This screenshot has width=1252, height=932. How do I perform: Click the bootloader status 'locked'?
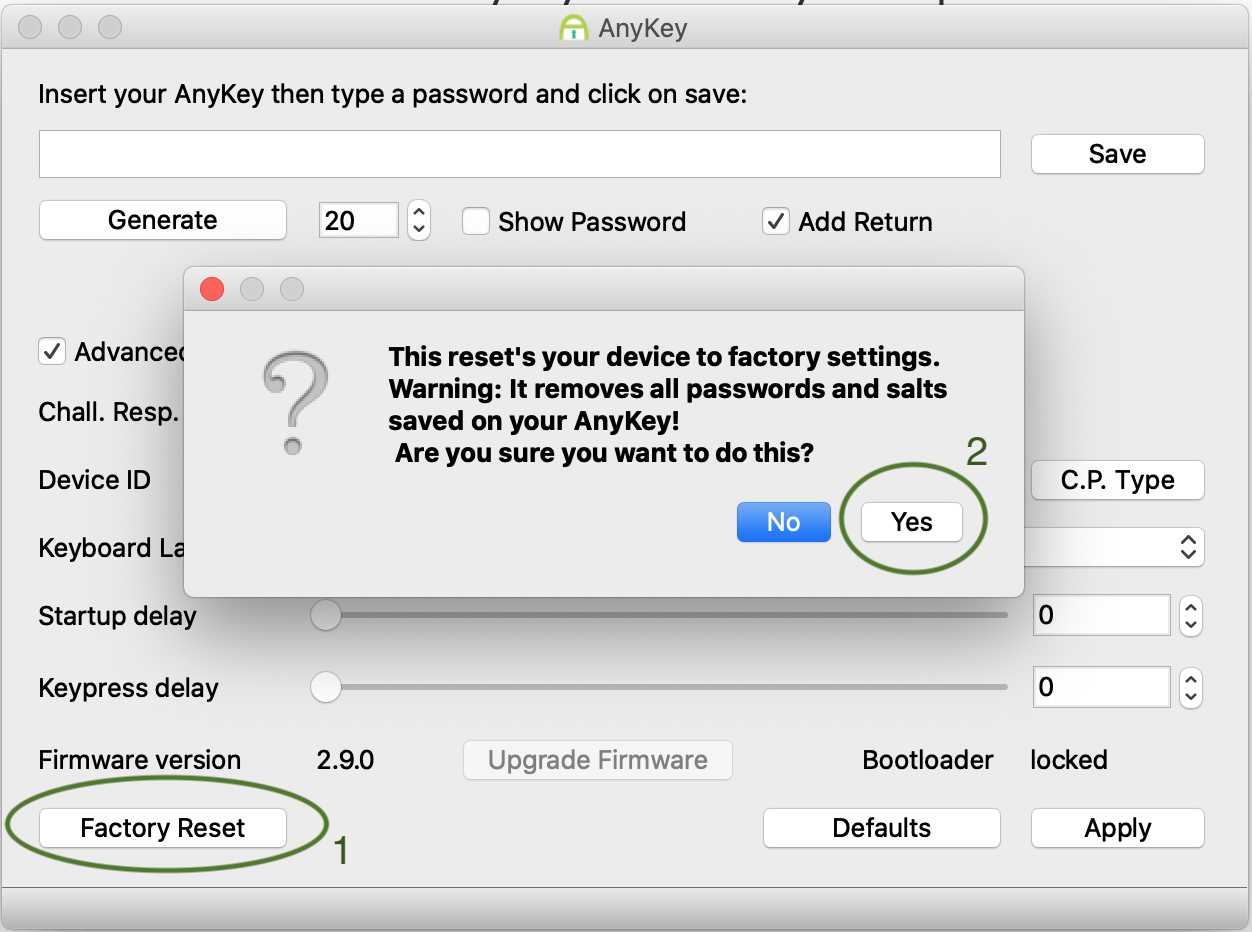click(1069, 760)
